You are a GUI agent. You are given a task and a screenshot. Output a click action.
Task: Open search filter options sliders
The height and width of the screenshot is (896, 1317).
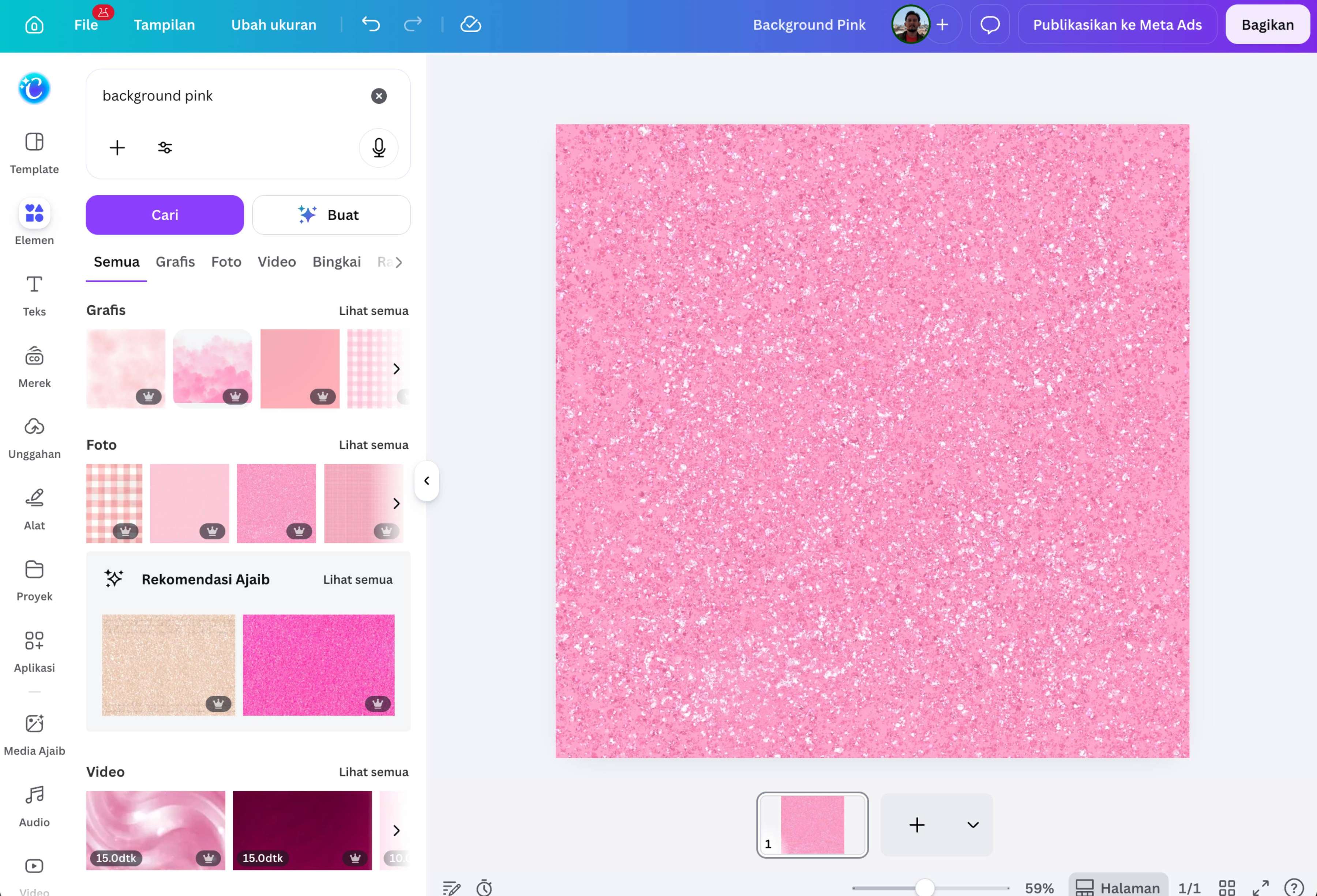165,148
